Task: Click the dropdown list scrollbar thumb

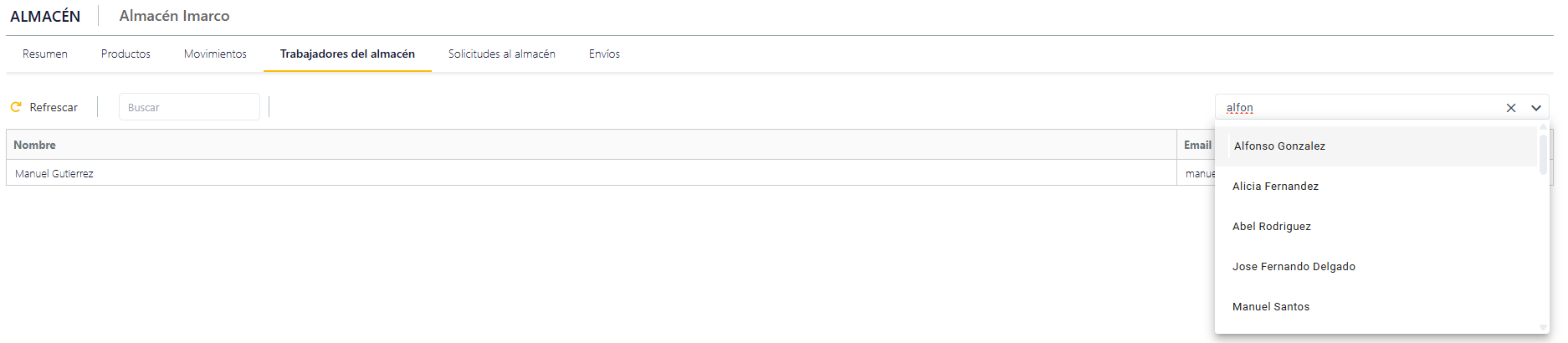Action: [1543, 152]
